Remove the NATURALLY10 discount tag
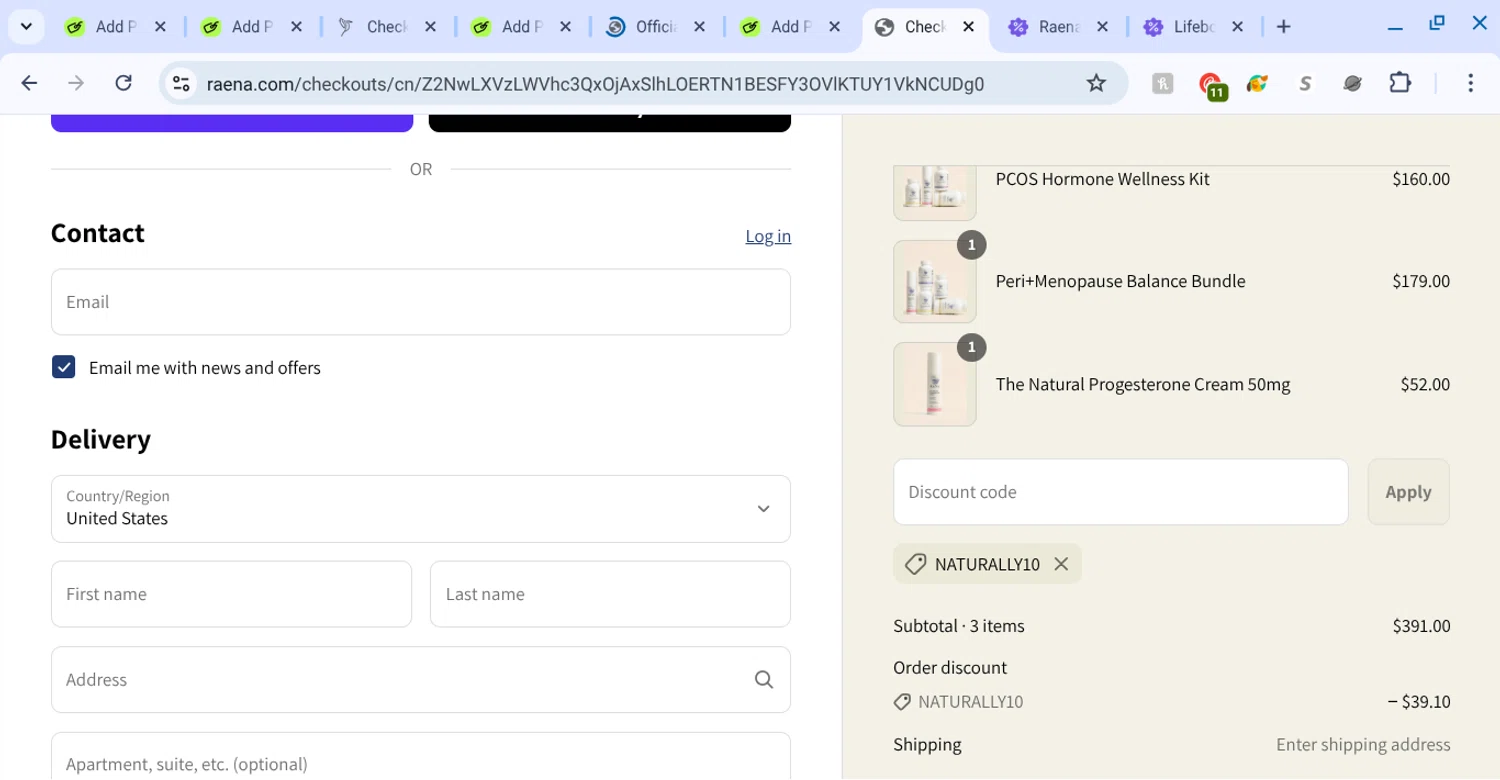1500x780 pixels. click(x=1061, y=564)
